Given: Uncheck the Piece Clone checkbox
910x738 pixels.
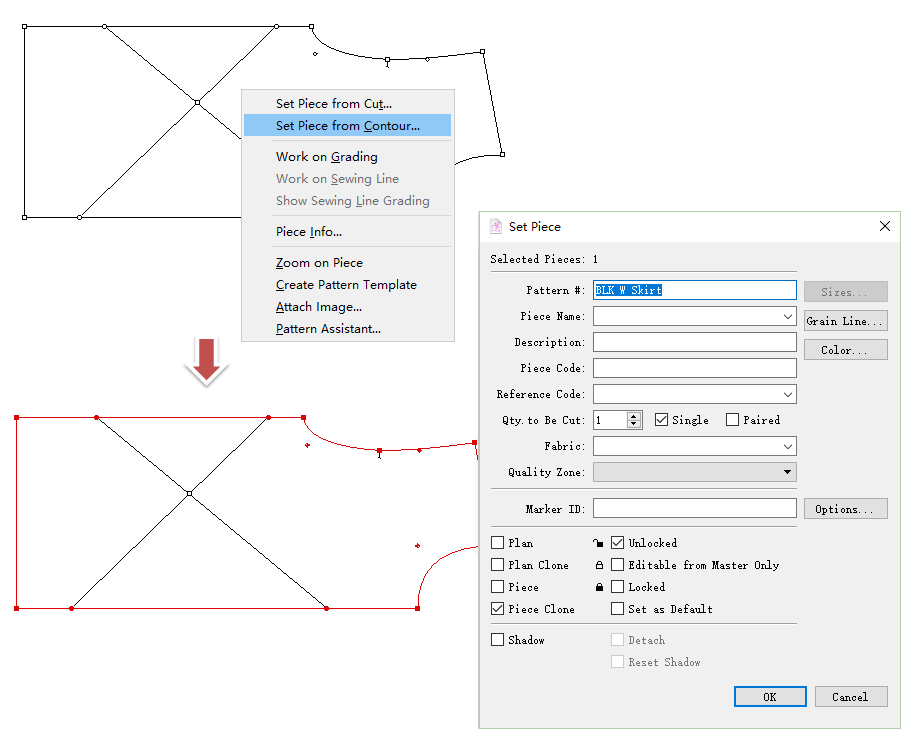Looking at the screenshot, I should 498,609.
